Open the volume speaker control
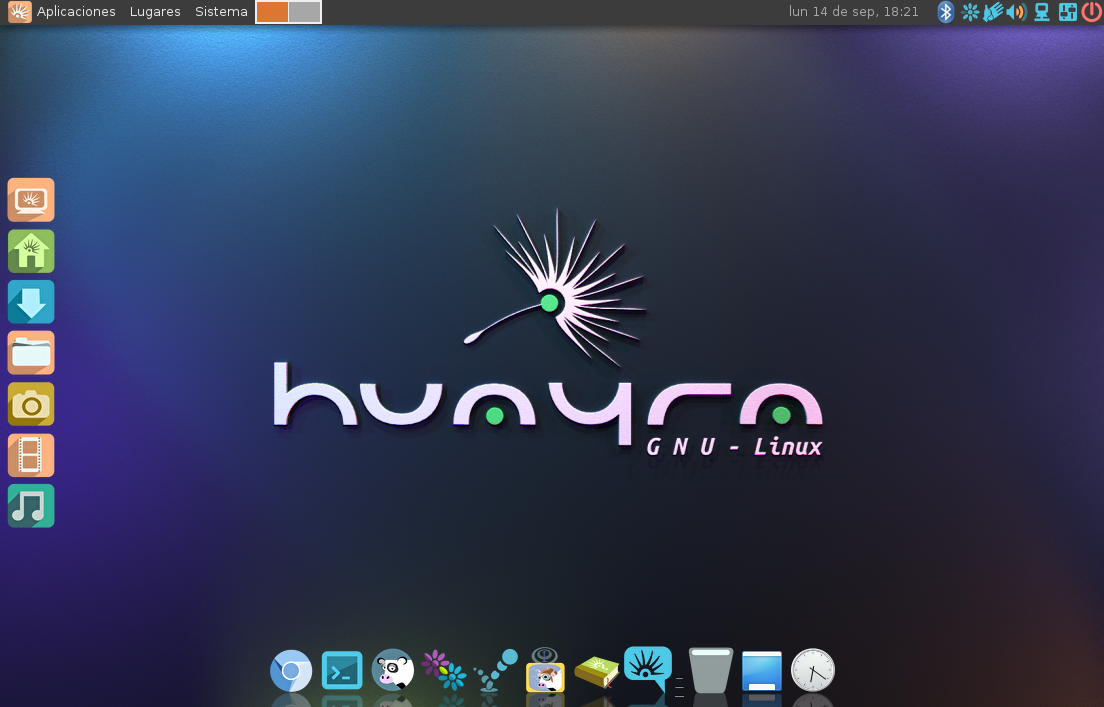This screenshot has width=1104, height=707. 1016,12
